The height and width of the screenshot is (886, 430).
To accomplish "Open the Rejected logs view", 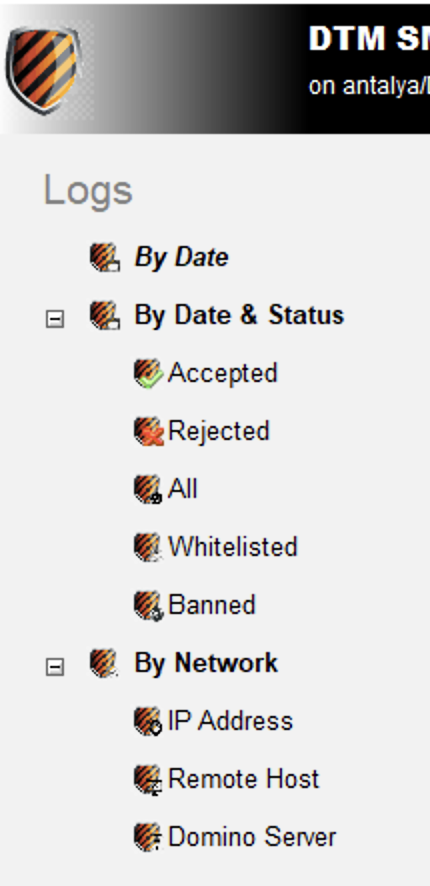I will point(219,432).
